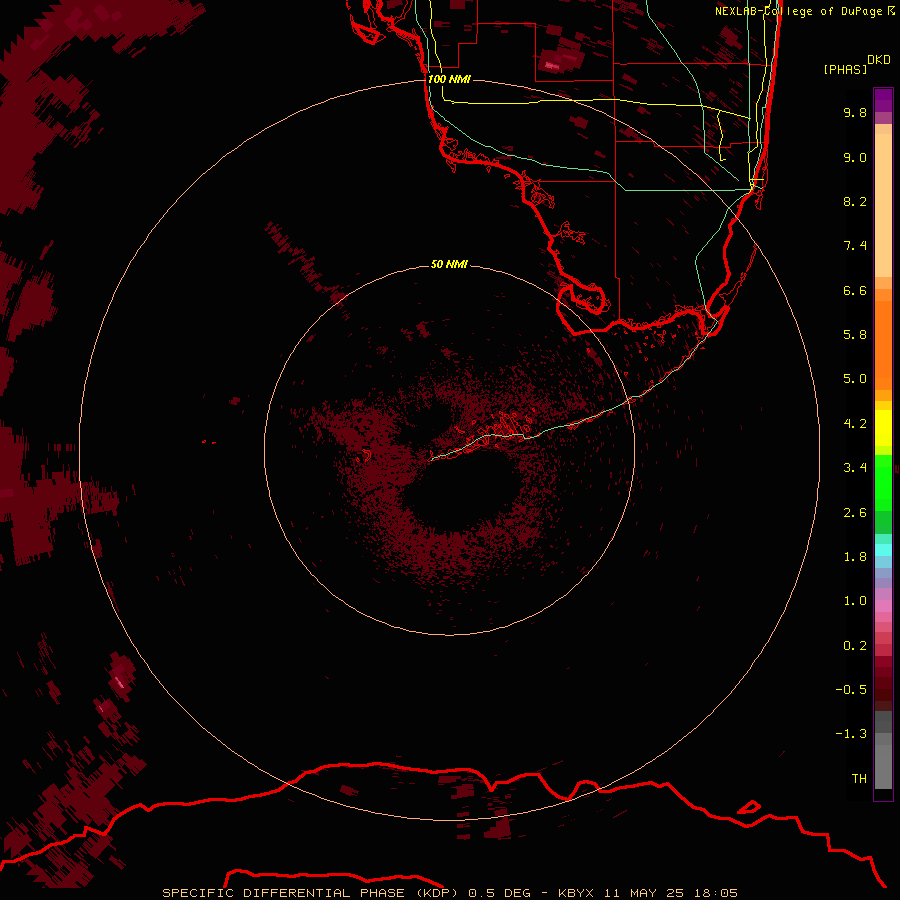
Task: Click the 0.2 value on the color scale
Action: [855, 646]
